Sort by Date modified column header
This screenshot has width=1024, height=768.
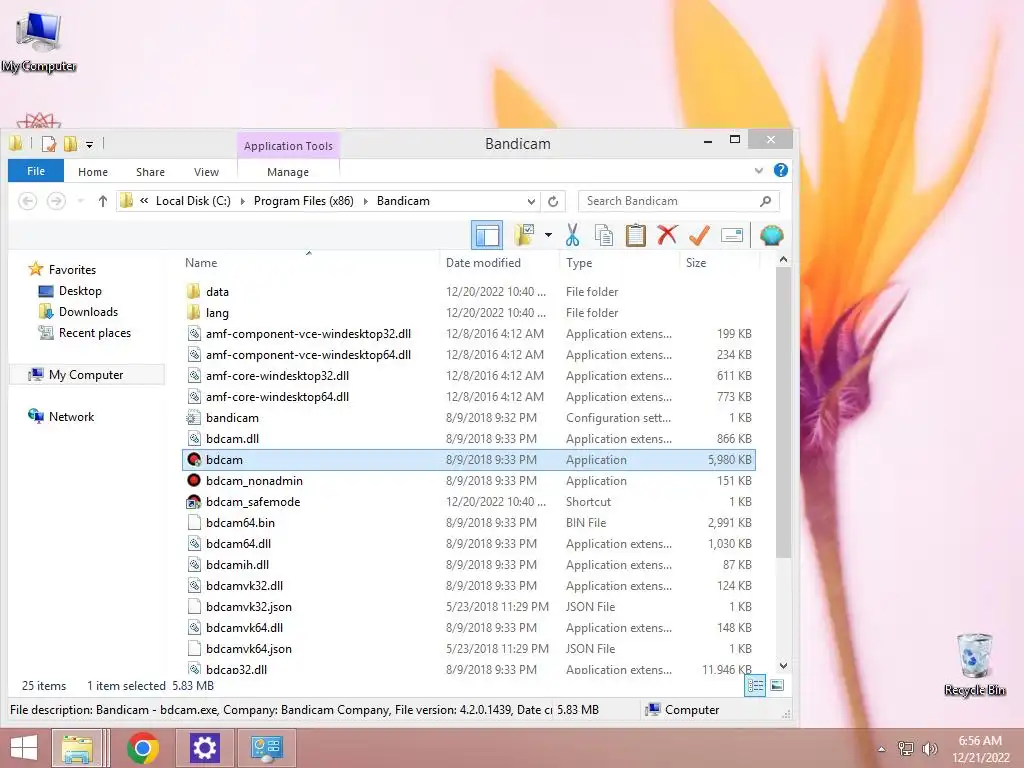coord(483,263)
